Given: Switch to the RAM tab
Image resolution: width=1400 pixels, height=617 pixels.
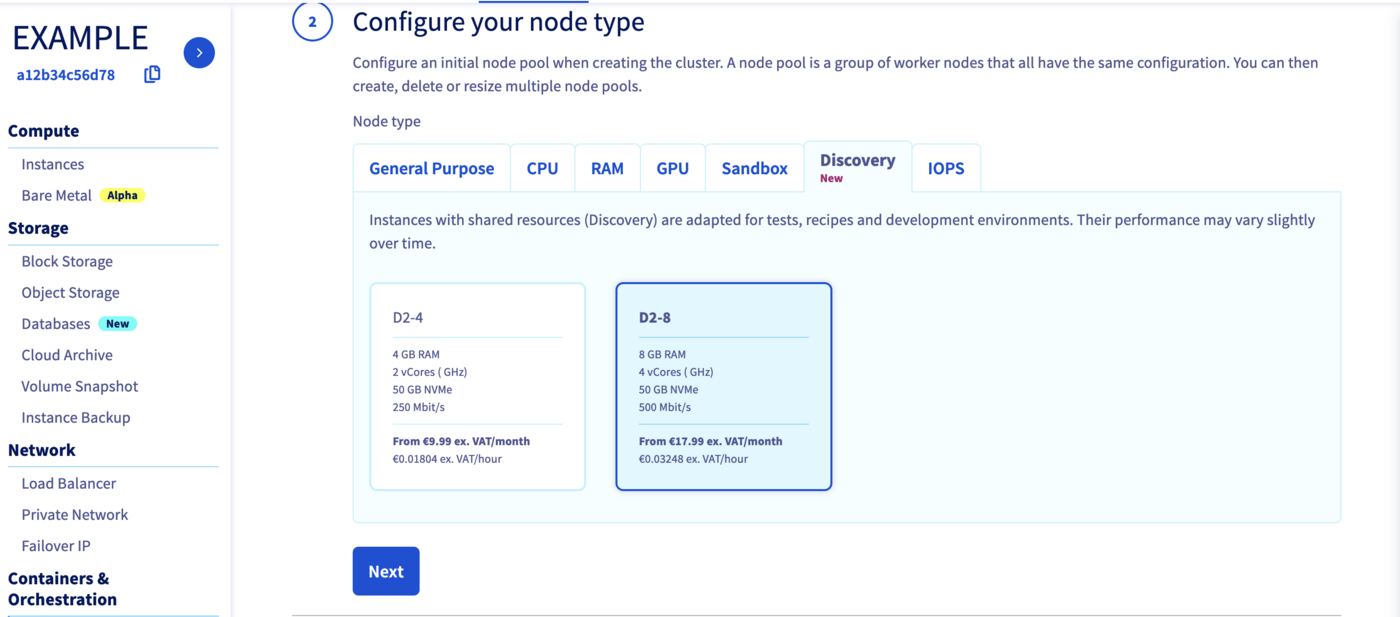Looking at the screenshot, I should point(607,168).
